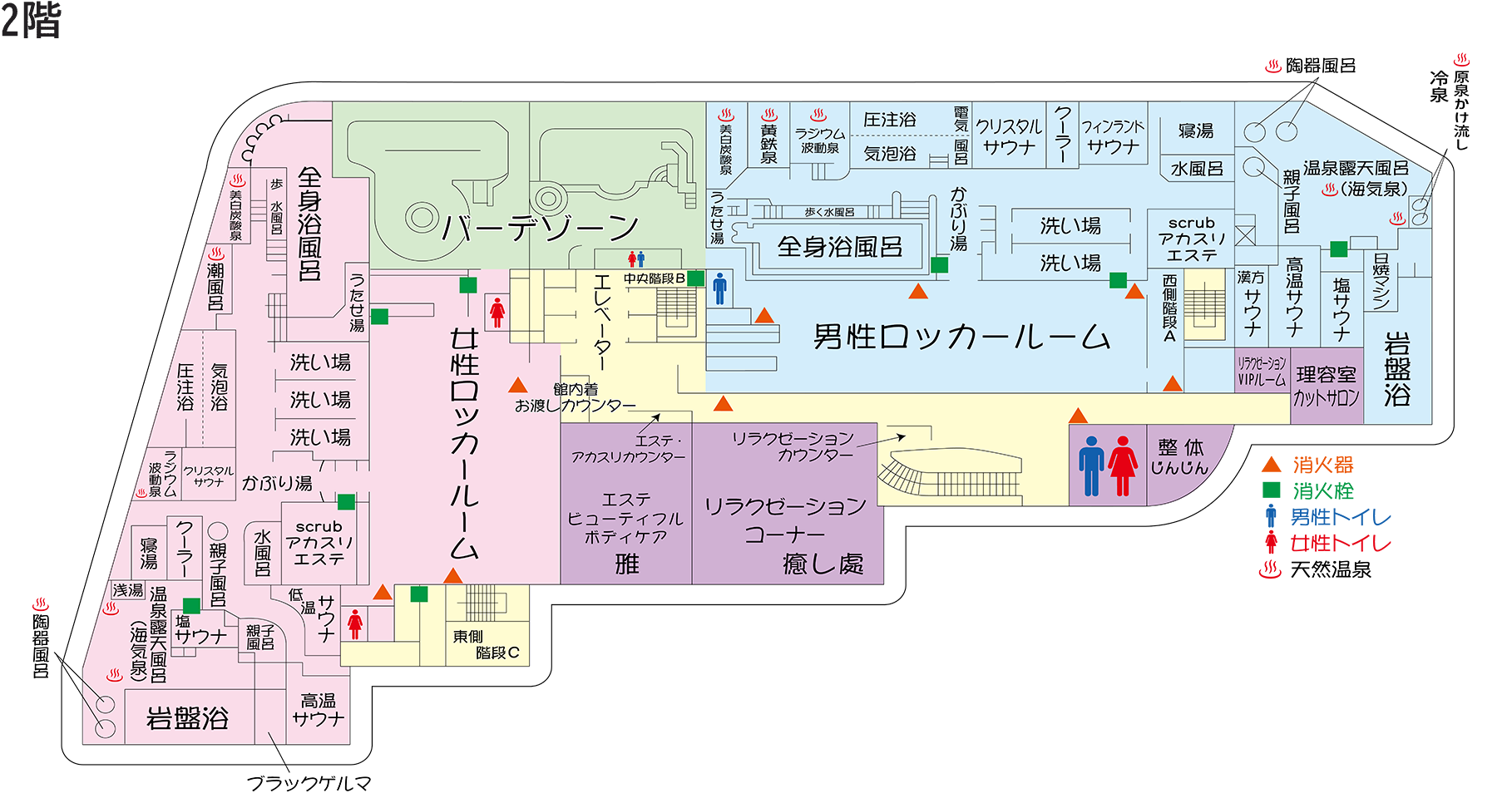Screen dimensions: 1512x798
Task: Click the リラクゼーション VIPルーム label
Action: tap(1262, 371)
